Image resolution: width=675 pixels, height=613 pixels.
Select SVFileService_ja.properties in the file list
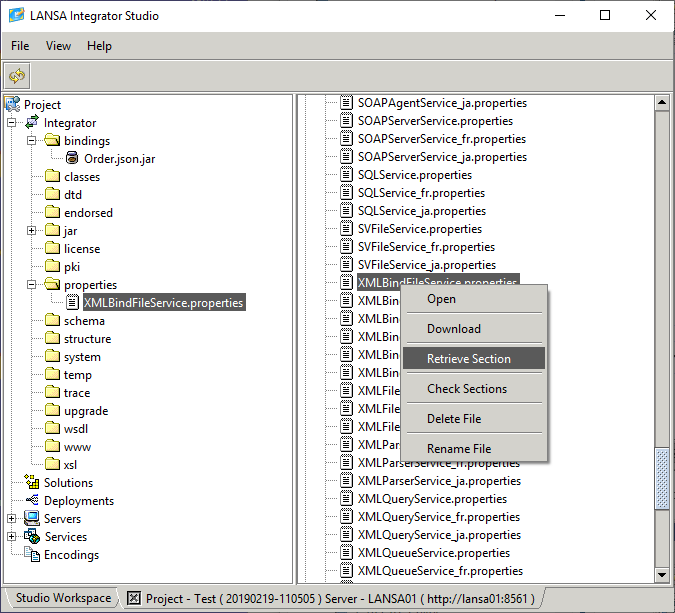[x=427, y=265]
